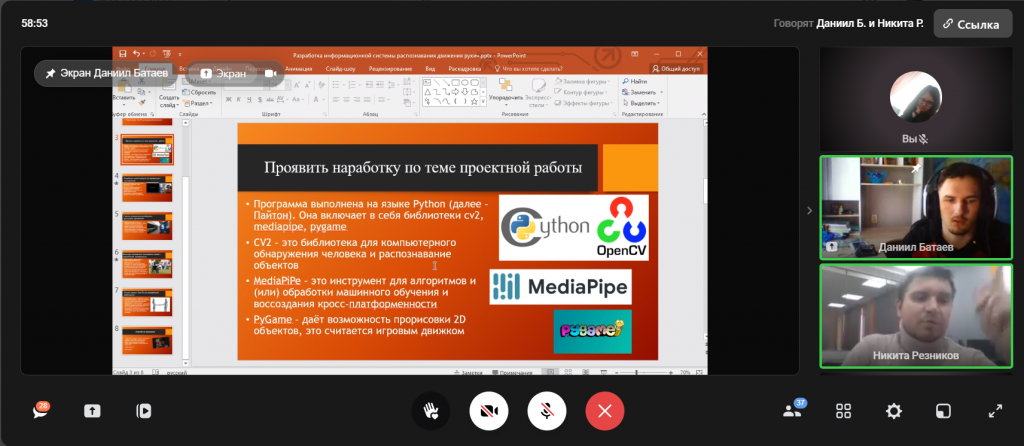Open the Слайд-шоу ribbon tab
Viewport: 1024px width, 446px height.
[339, 69]
